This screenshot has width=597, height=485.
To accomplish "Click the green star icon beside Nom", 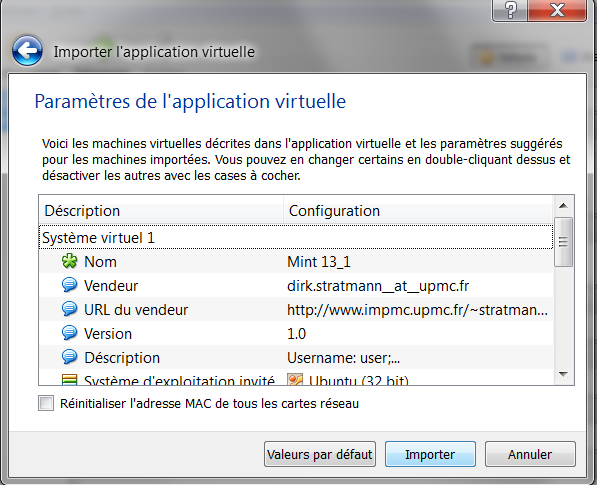I will (x=69, y=261).
